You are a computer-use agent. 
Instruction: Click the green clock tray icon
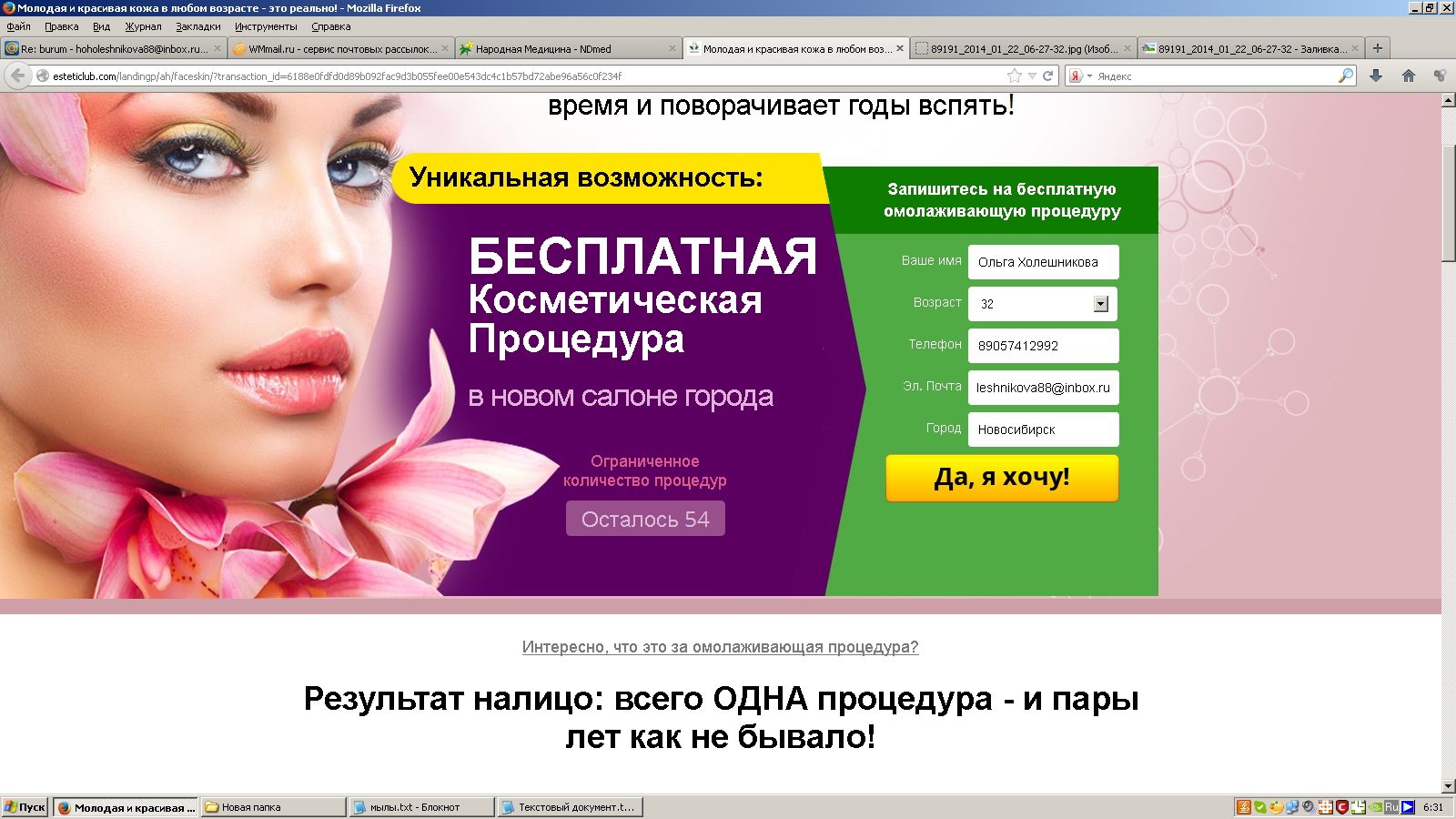click(x=1358, y=807)
